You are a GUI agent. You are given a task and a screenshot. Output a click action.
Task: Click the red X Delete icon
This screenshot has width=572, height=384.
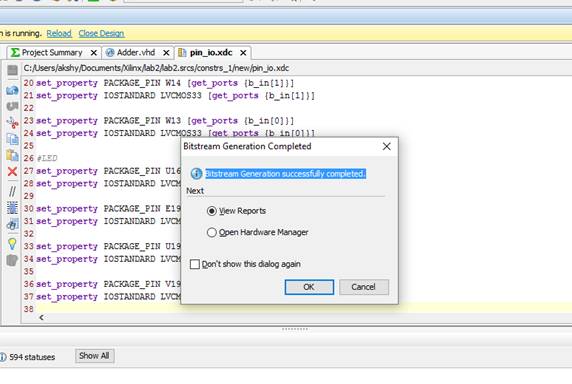[12, 171]
